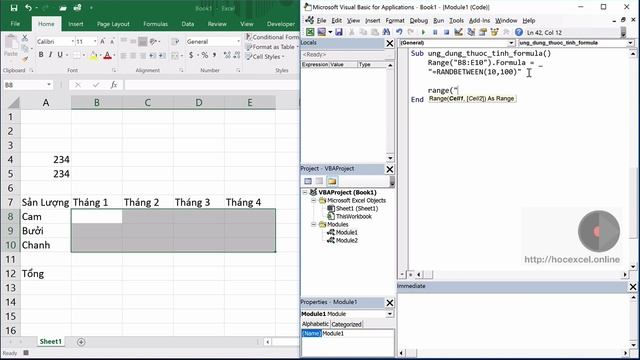Apply the yellow fill color bucket

[93, 56]
